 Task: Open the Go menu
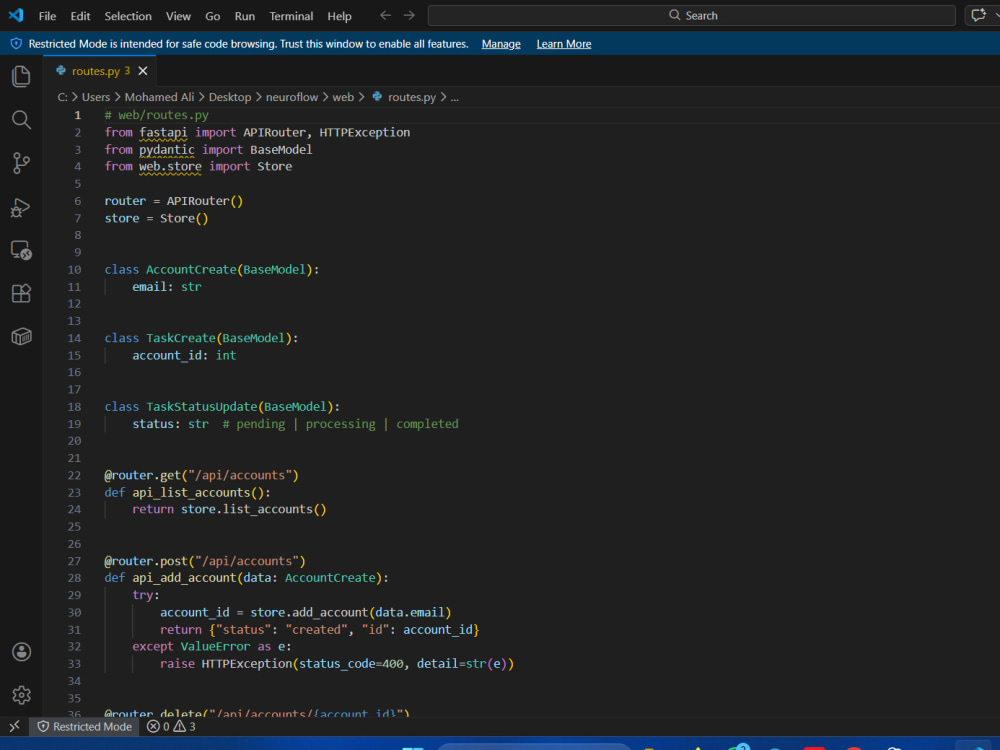click(212, 16)
